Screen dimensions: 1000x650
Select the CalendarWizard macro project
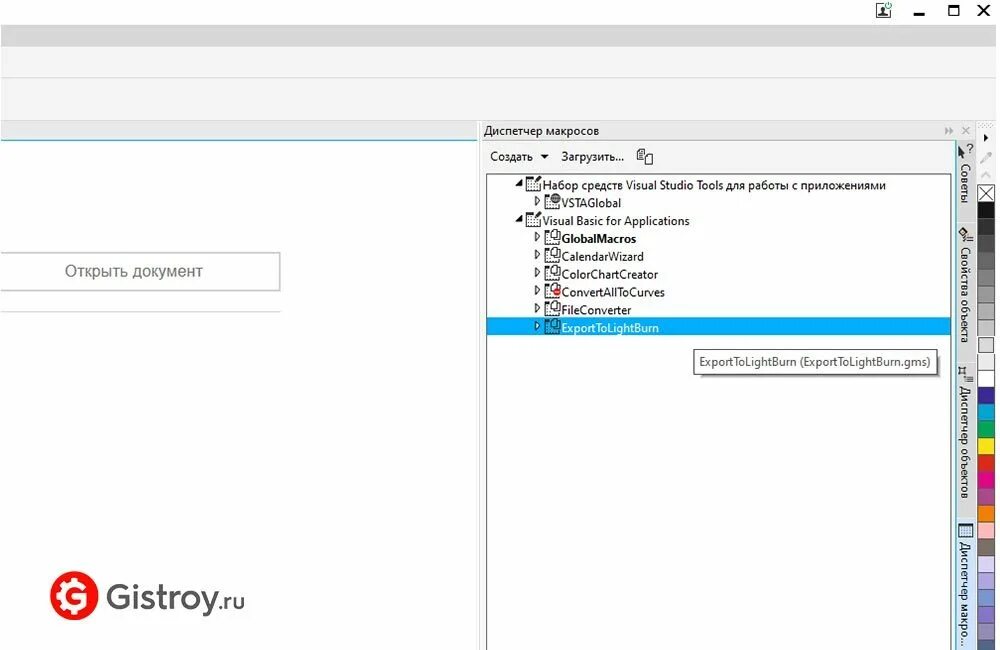pos(602,256)
